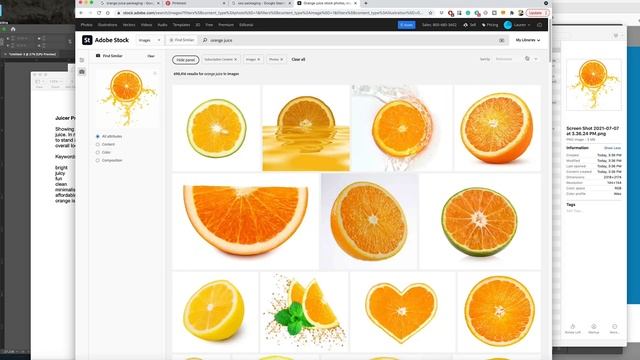The width and height of the screenshot is (640, 360).
Task: Open Audio in the top navigation
Action: click(x=162, y=25)
